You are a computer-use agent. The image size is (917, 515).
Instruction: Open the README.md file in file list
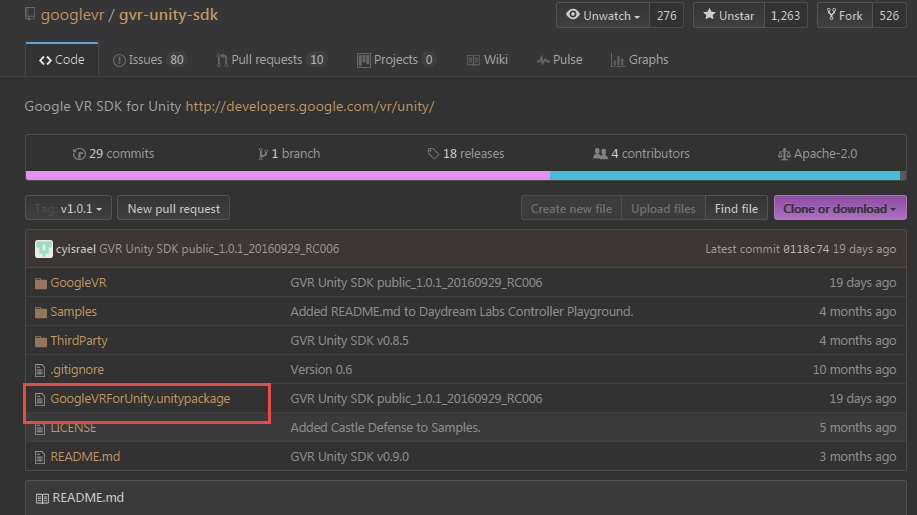[x=85, y=457]
